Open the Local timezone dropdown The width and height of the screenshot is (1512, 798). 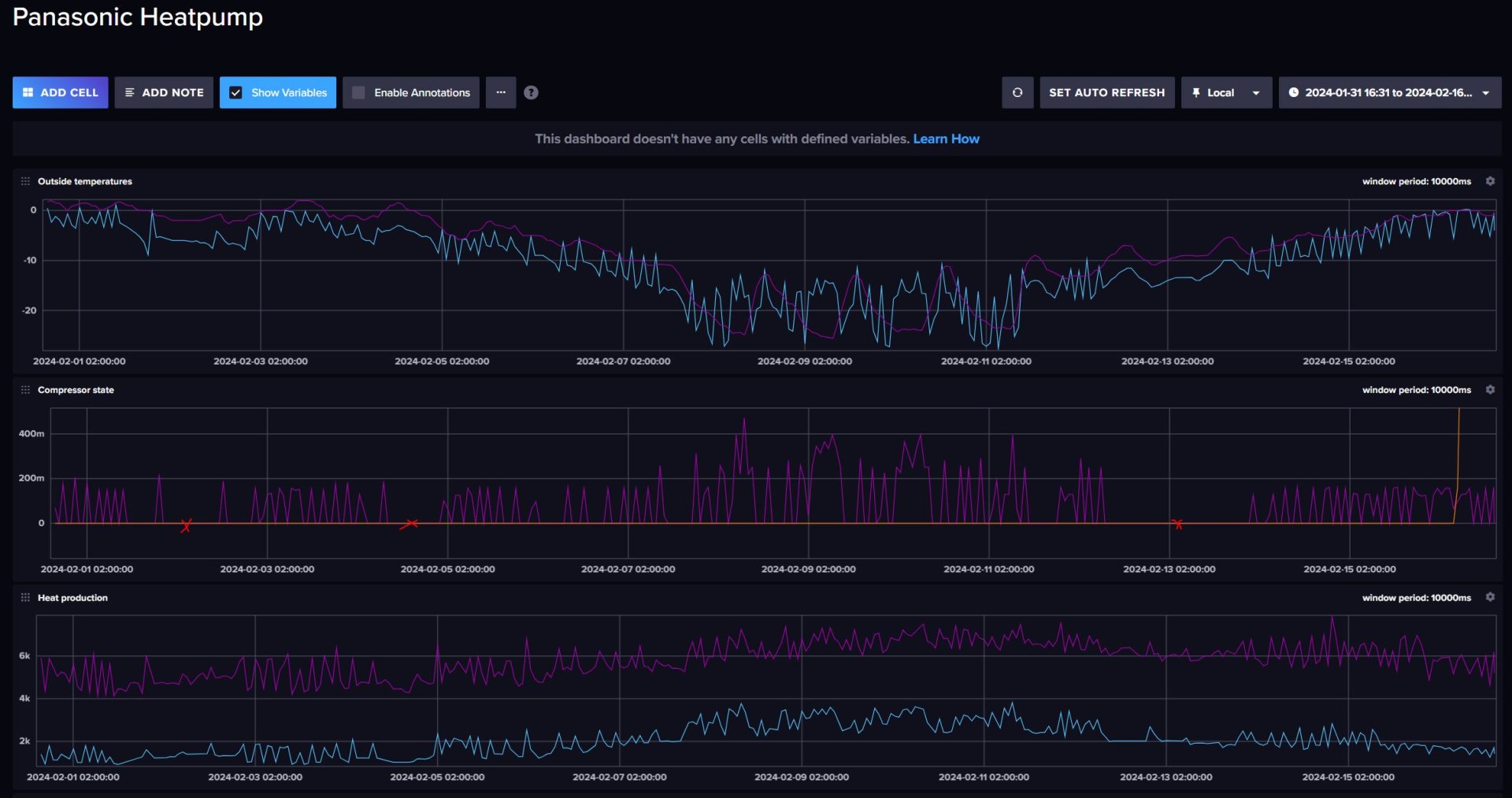1226,92
